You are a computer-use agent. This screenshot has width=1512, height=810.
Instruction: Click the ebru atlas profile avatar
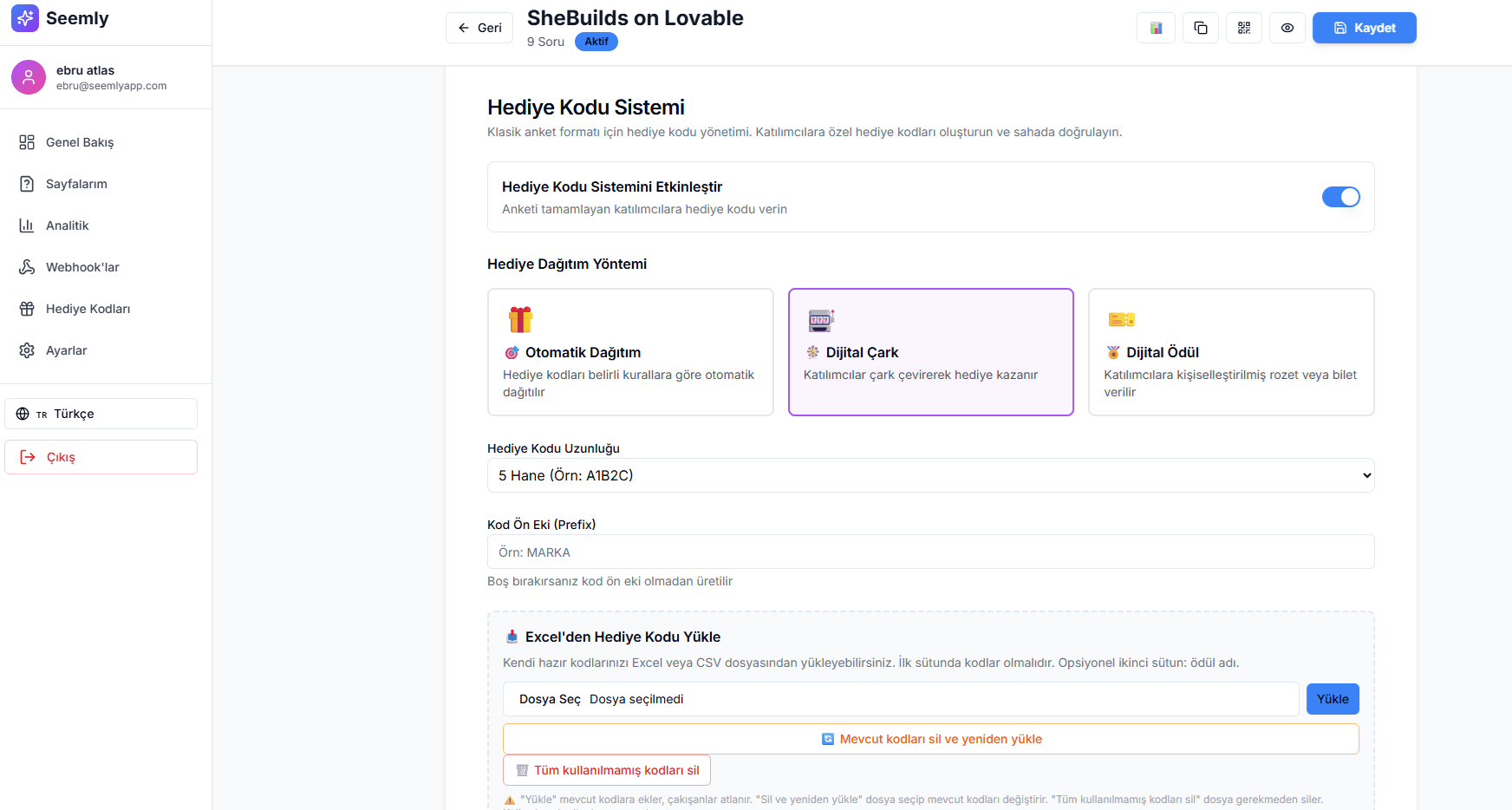pos(29,77)
